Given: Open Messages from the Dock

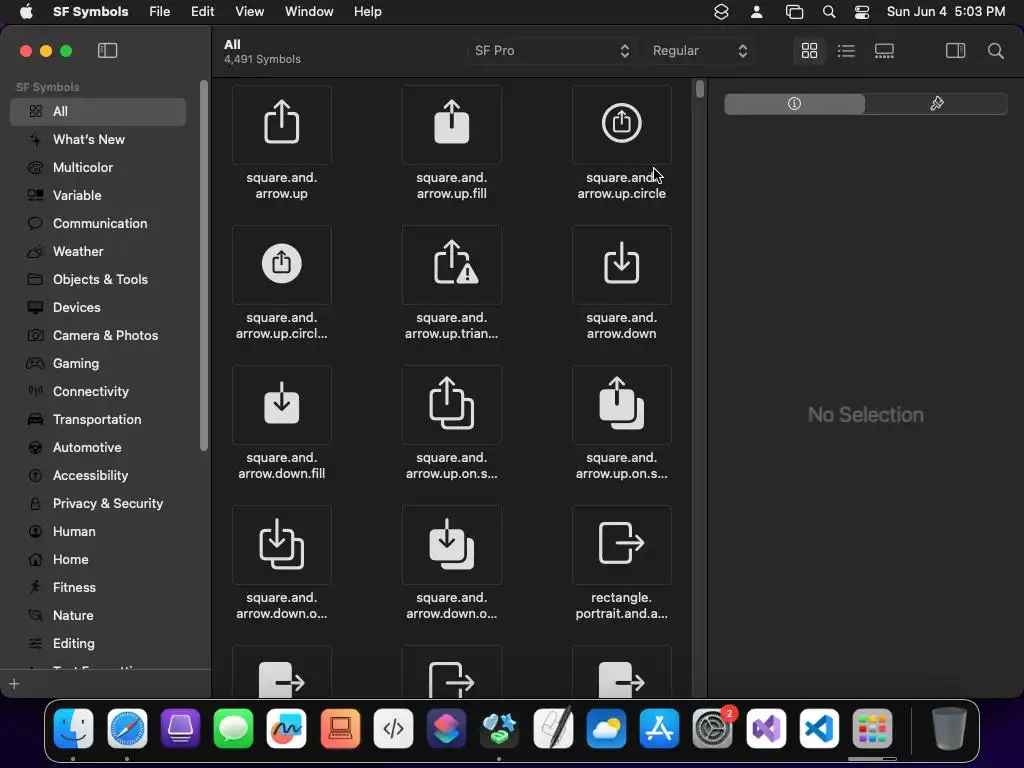Looking at the screenshot, I should 233,728.
